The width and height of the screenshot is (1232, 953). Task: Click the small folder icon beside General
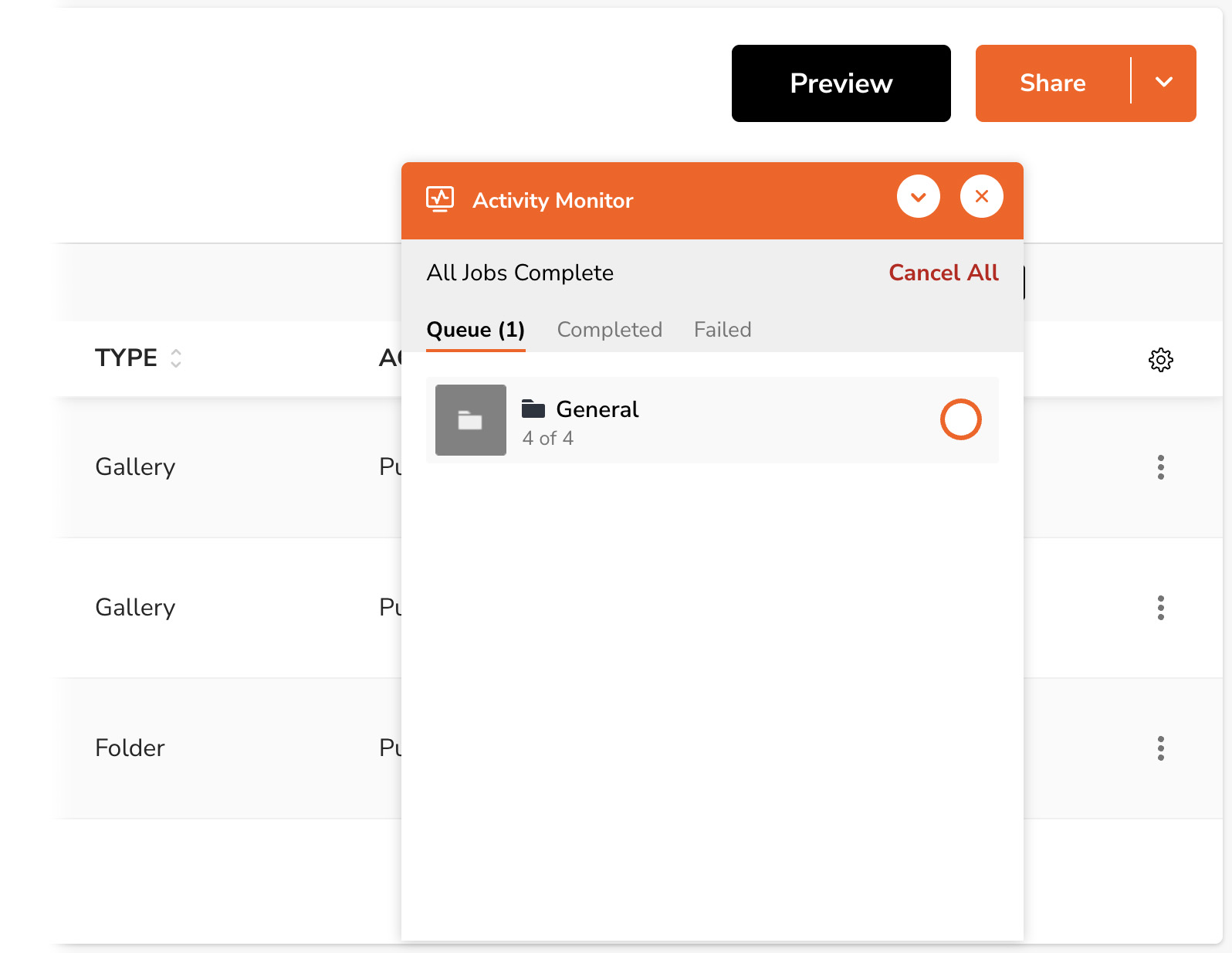click(533, 409)
